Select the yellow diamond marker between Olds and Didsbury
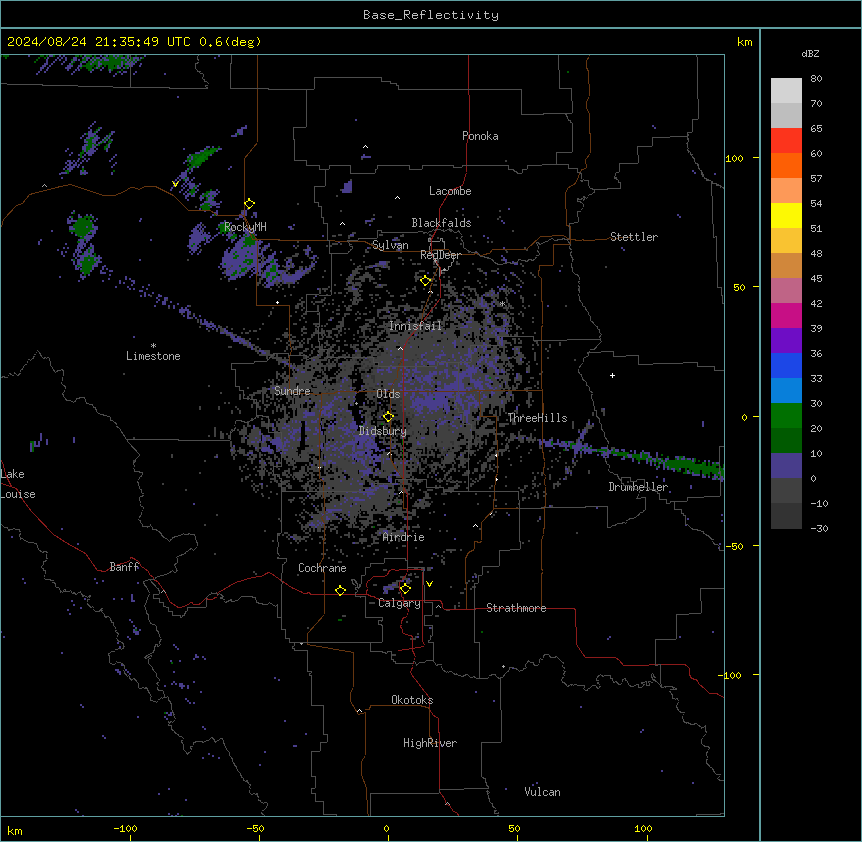The image size is (862, 842). (388, 417)
